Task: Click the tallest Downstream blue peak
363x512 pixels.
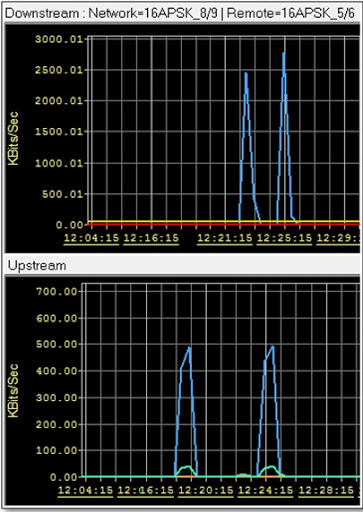Action: tap(284, 53)
